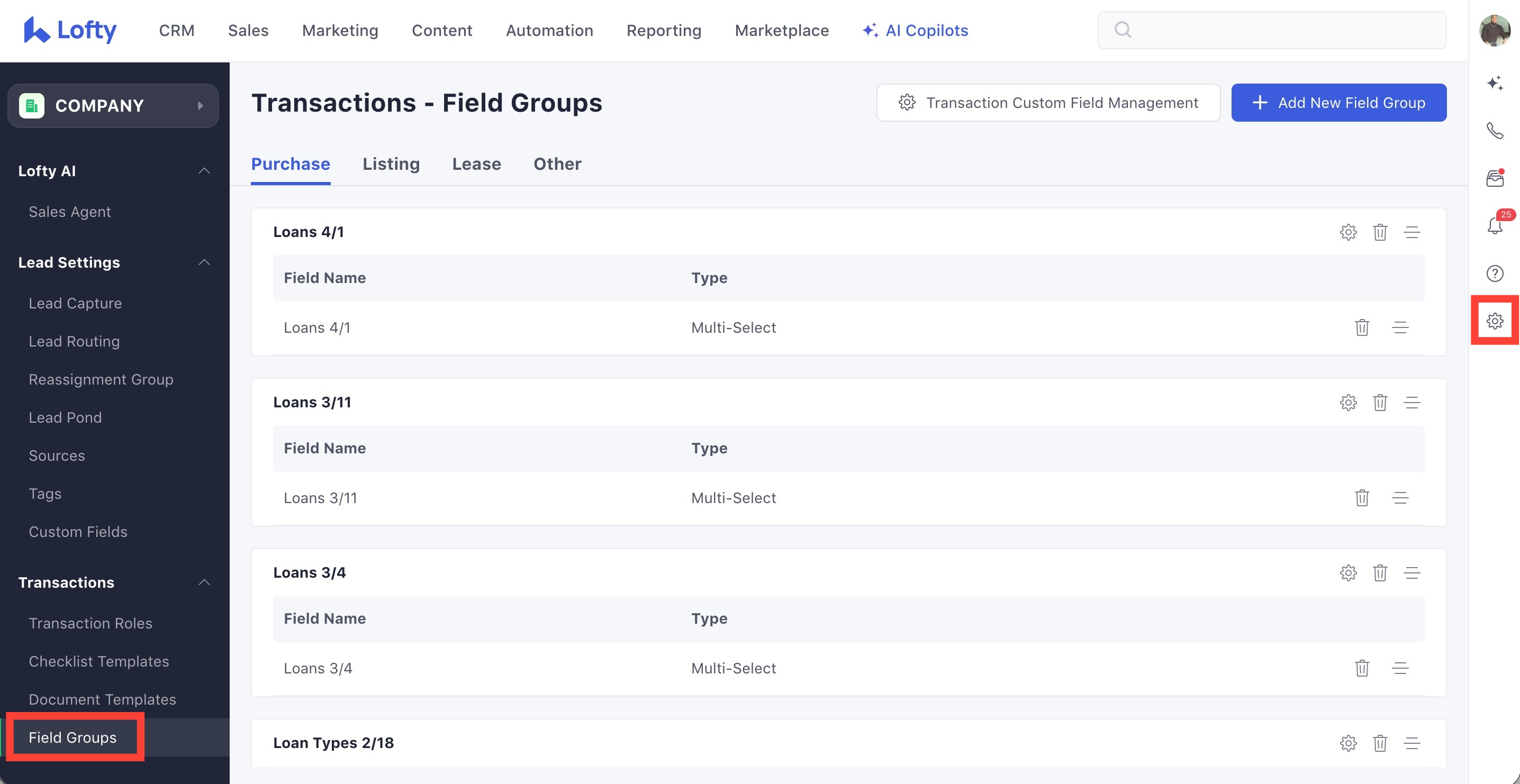Screen dimensions: 1520x784
Task: Open settings gear in right sidebar
Action: tap(1494, 321)
